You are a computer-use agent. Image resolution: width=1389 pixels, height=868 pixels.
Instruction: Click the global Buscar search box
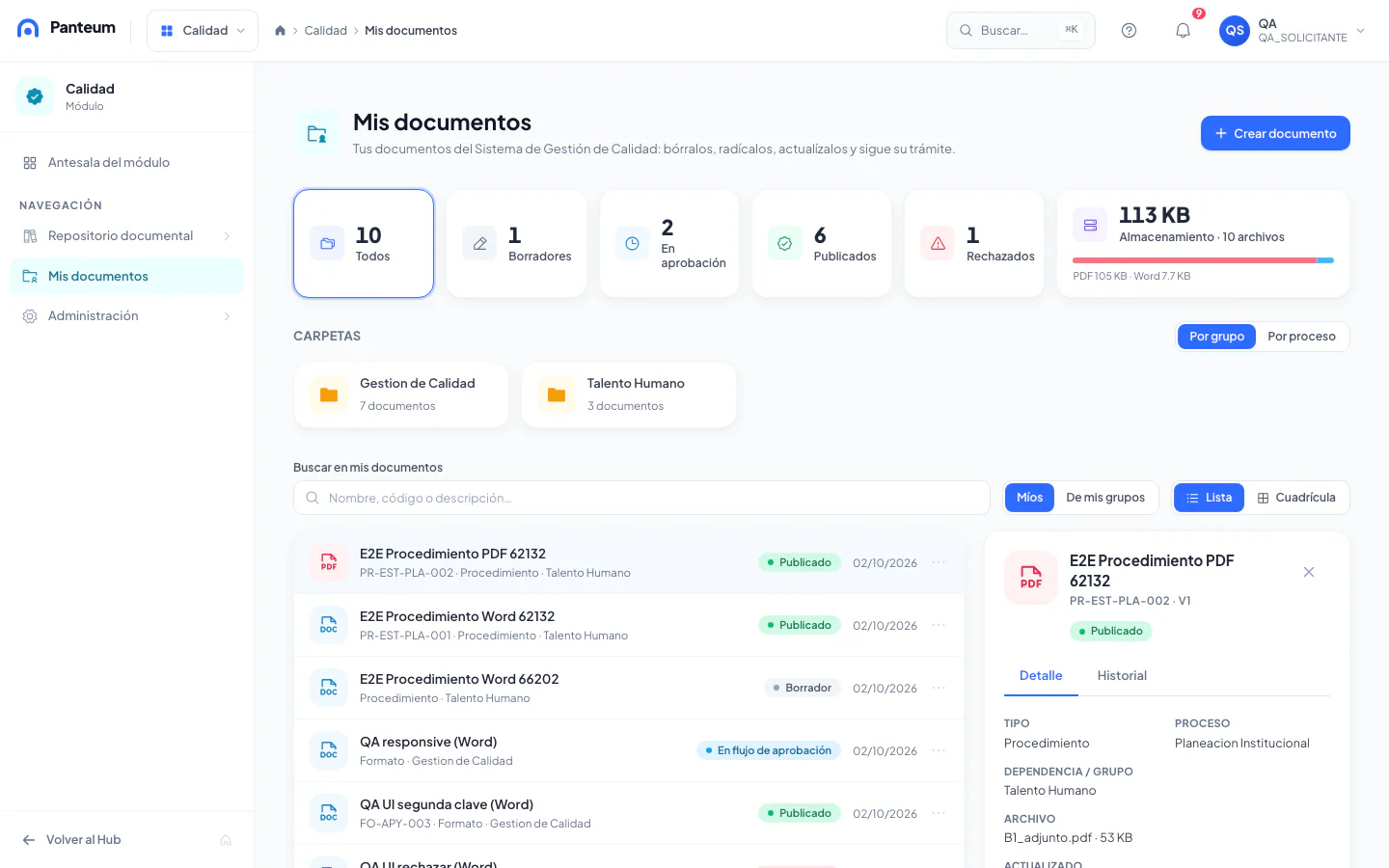(1021, 31)
